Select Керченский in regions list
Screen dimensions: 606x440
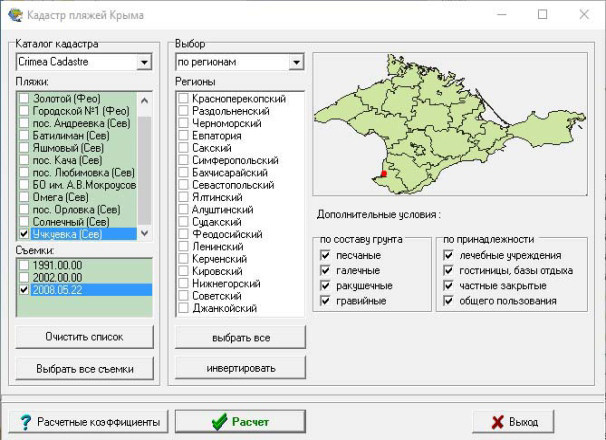point(220,259)
